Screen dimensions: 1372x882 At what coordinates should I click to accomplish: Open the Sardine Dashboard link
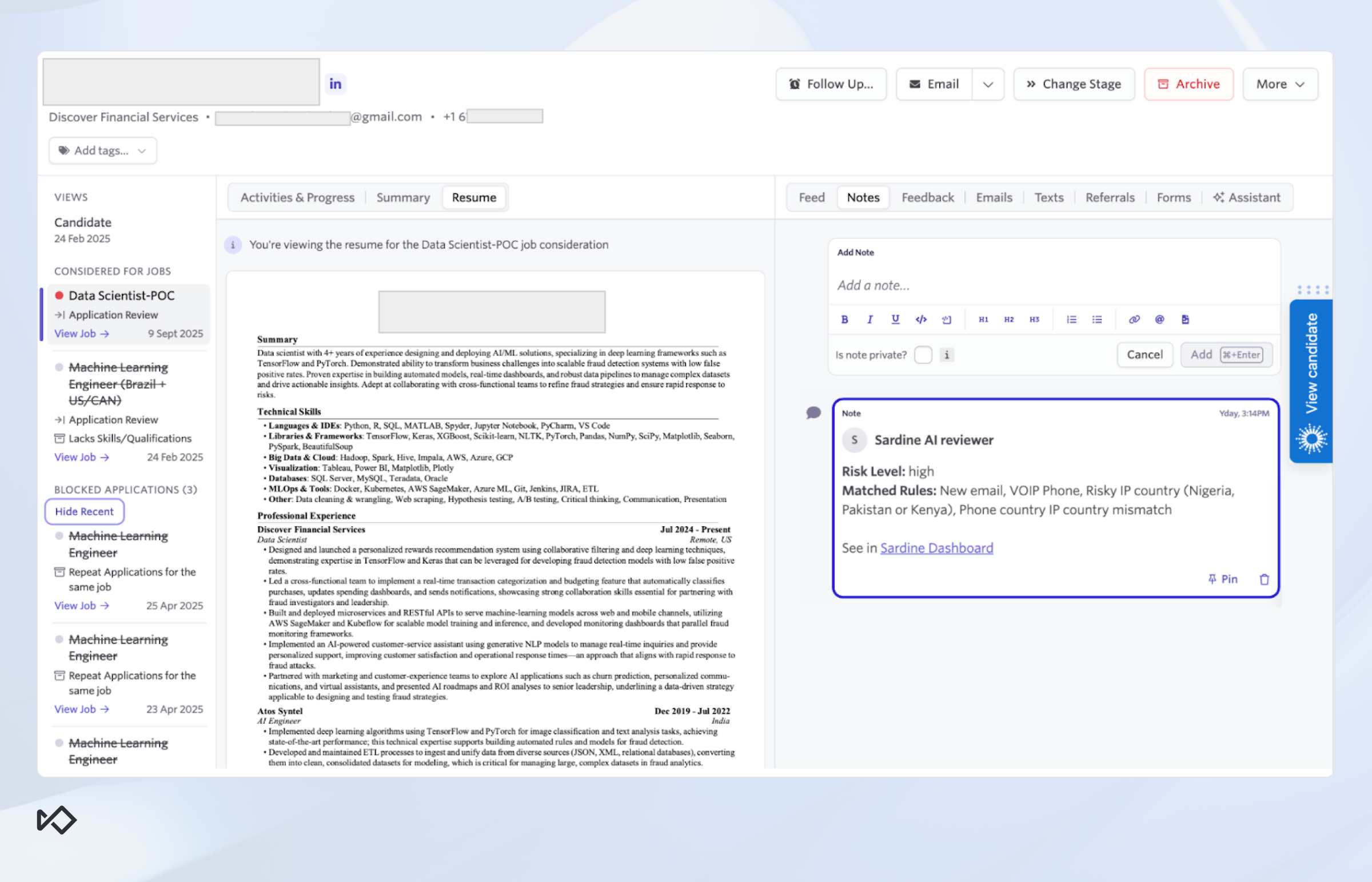pyautogui.click(x=936, y=548)
